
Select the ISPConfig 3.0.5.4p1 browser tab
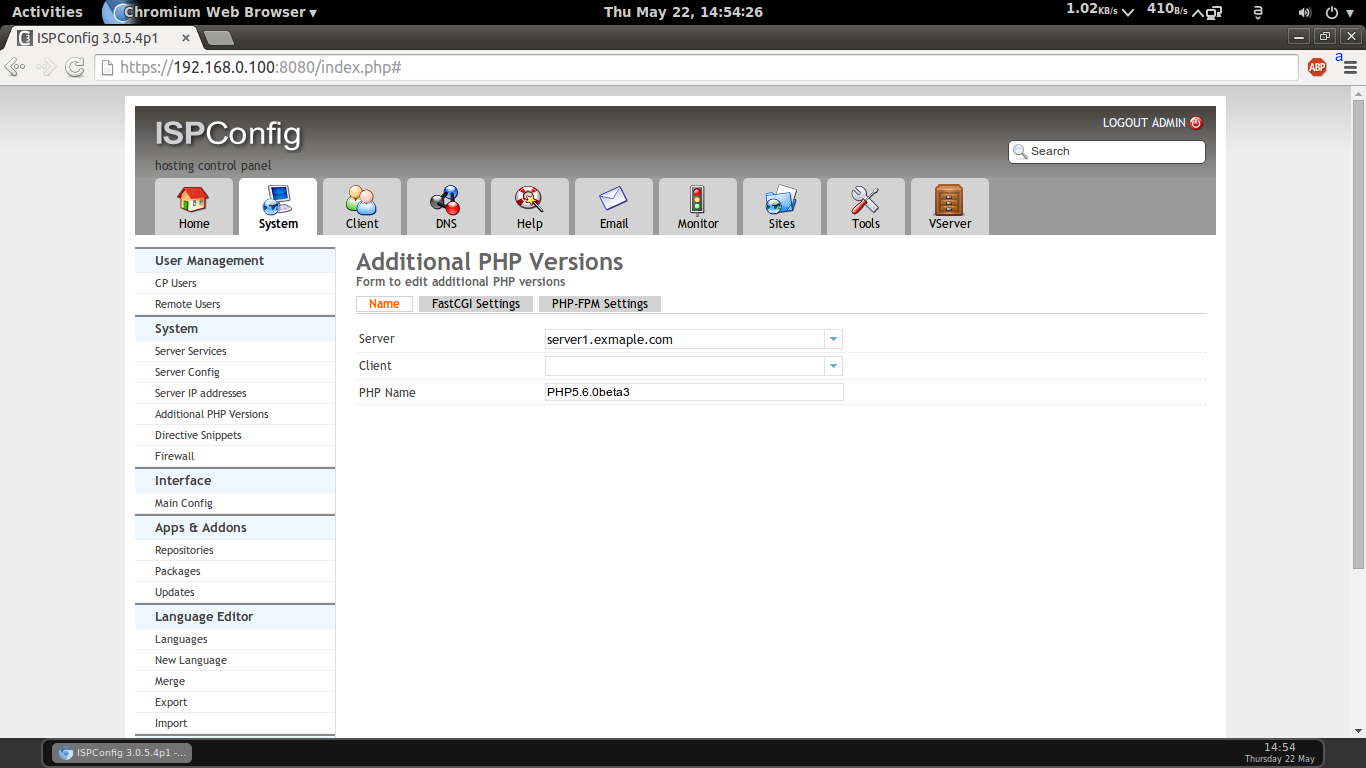click(x=105, y=38)
